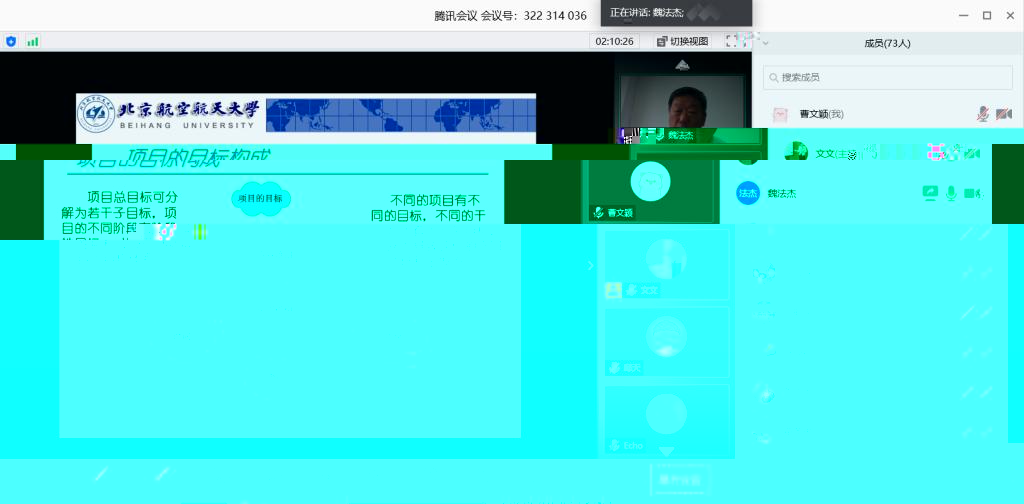Click 魏法杰's camera icon in member list
This screenshot has height=504, width=1024.
[971, 193]
